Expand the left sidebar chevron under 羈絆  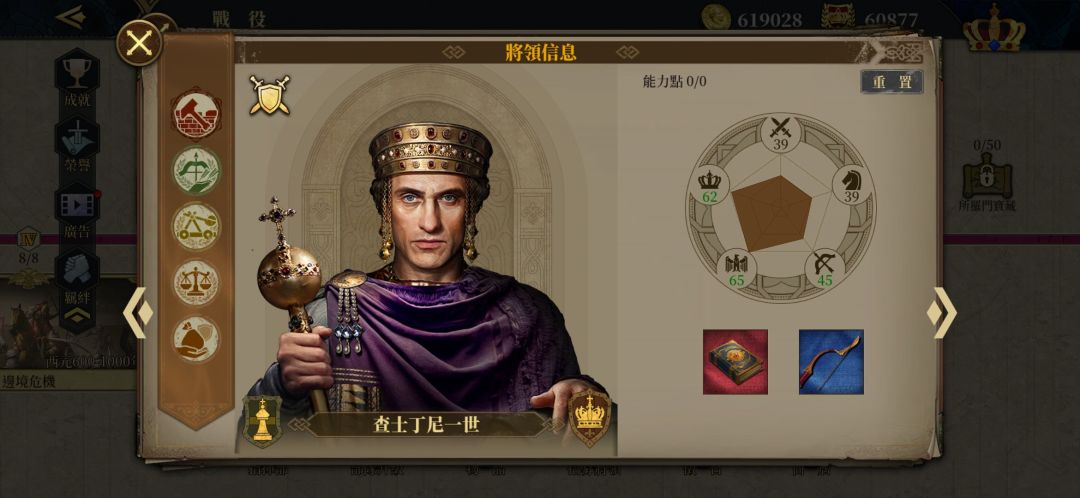(x=77, y=315)
